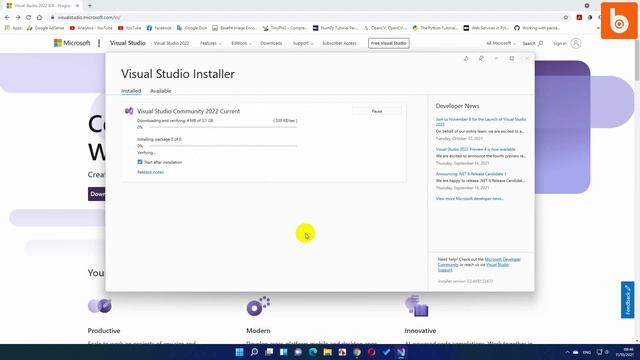The width and height of the screenshot is (640, 360).
Task: Click the Microsoft logo on the site header
Action: pyautogui.click(x=72, y=43)
